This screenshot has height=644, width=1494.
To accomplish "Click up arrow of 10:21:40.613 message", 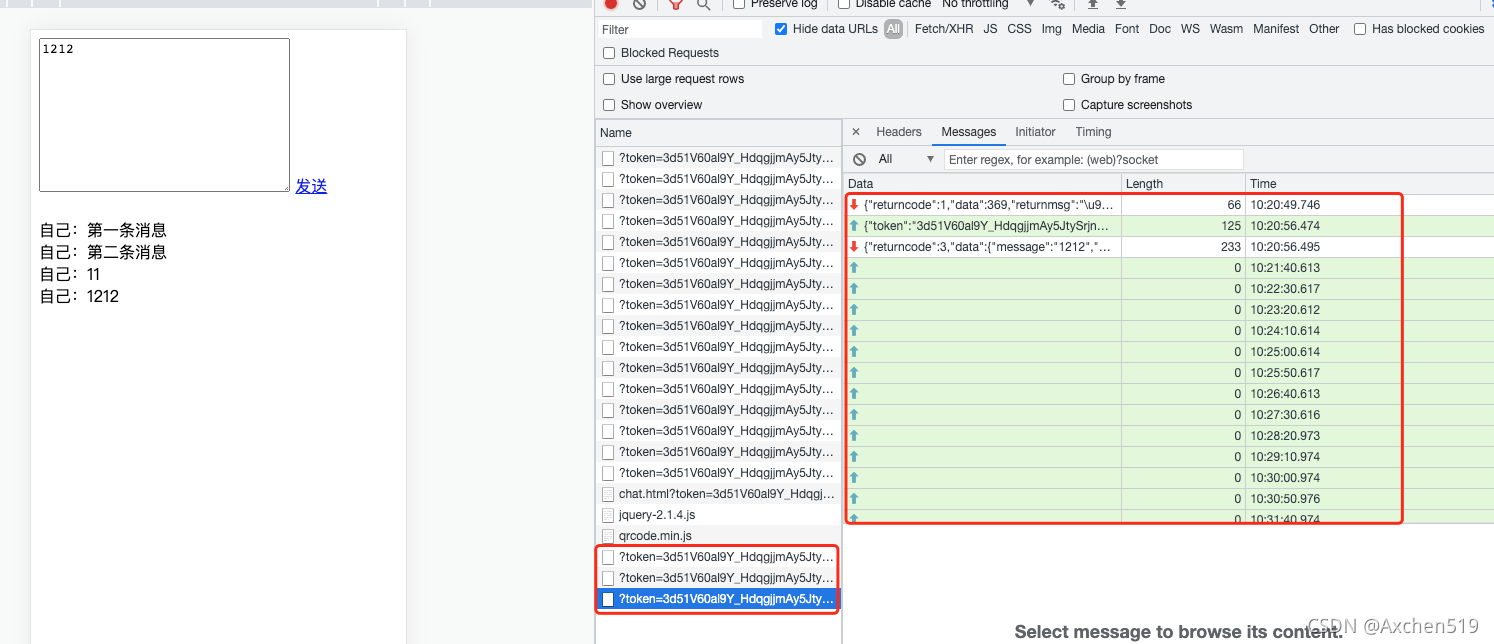I will click(x=854, y=268).
